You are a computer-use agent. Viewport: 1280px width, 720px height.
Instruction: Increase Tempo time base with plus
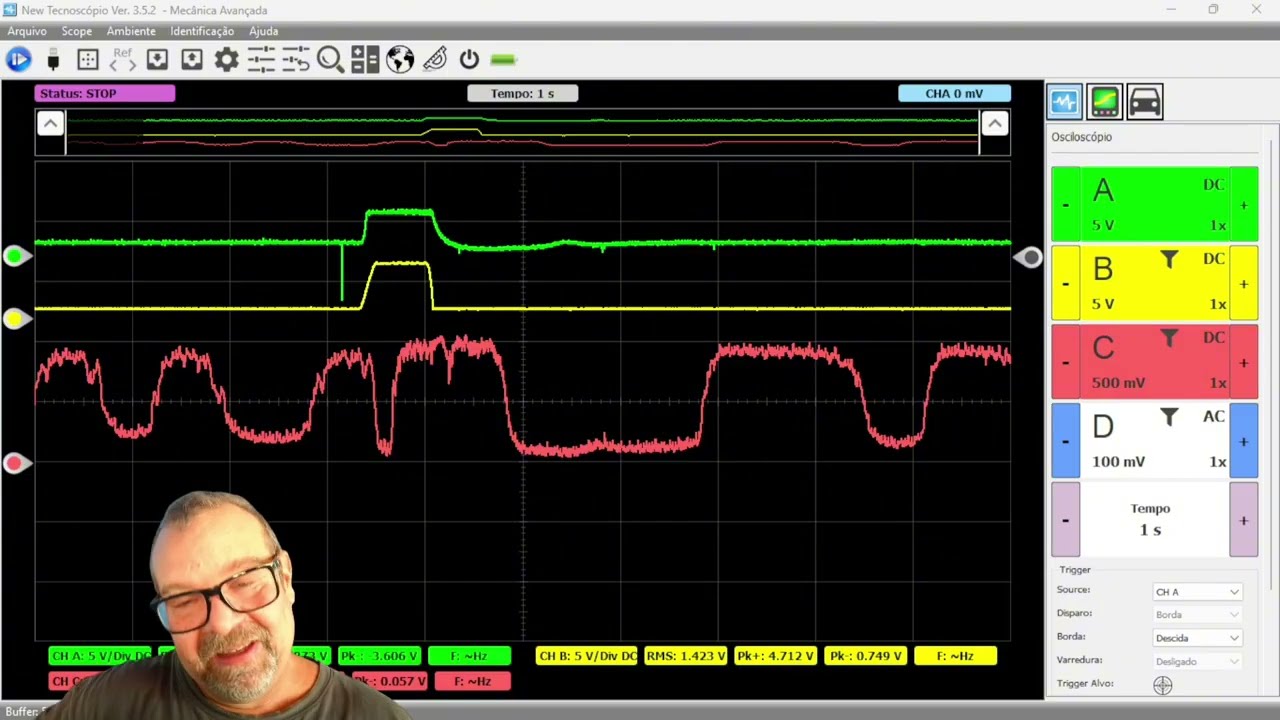pyautogui.click(x=1244, y=520)
